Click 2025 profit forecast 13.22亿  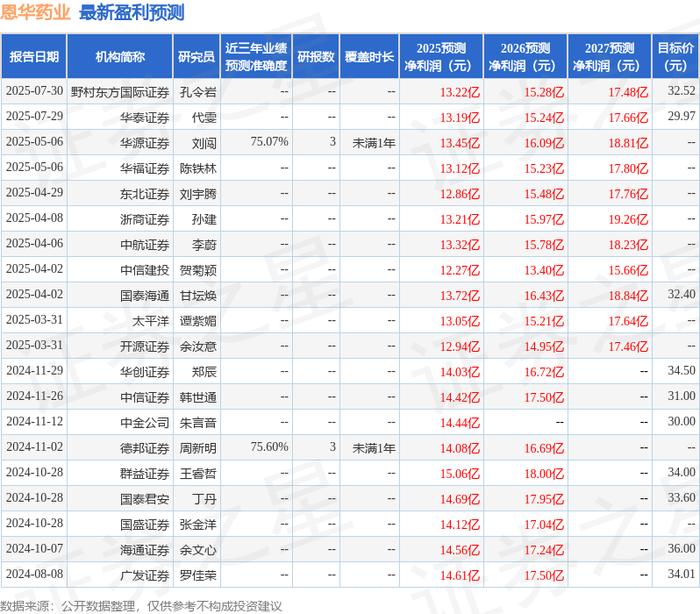(460, 92)
